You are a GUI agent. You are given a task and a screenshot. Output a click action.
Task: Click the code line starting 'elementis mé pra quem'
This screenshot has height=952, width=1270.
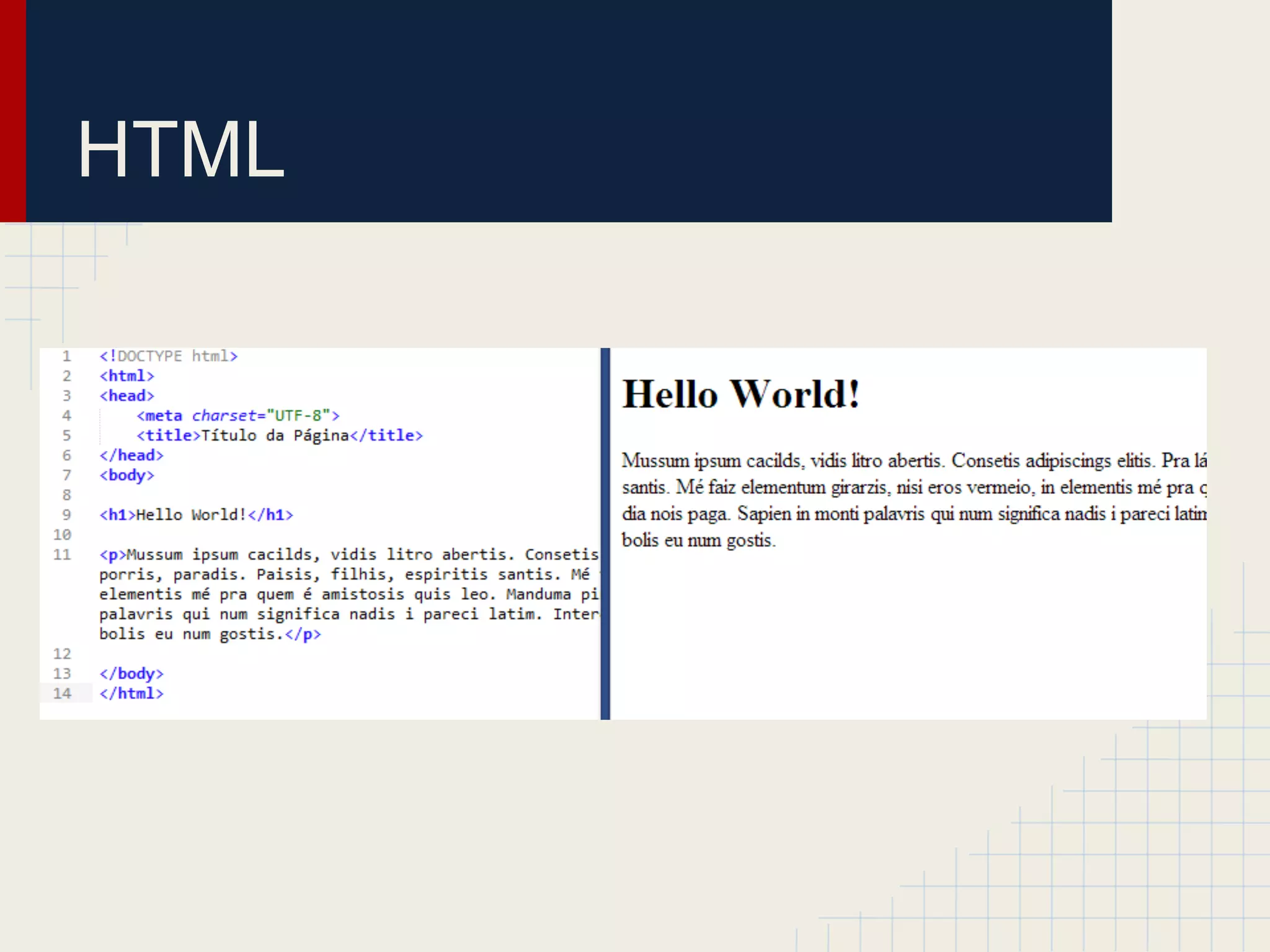coord(349,594)
